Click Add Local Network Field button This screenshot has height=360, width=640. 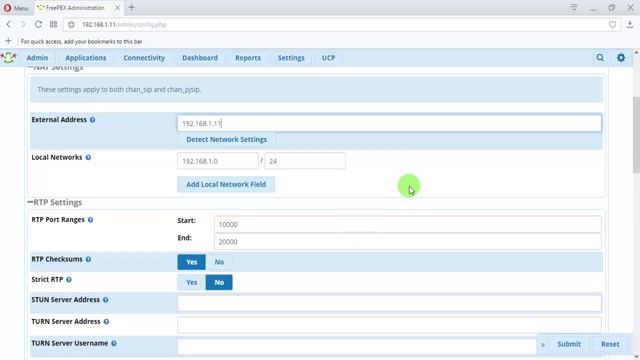[x=226, y=184]
